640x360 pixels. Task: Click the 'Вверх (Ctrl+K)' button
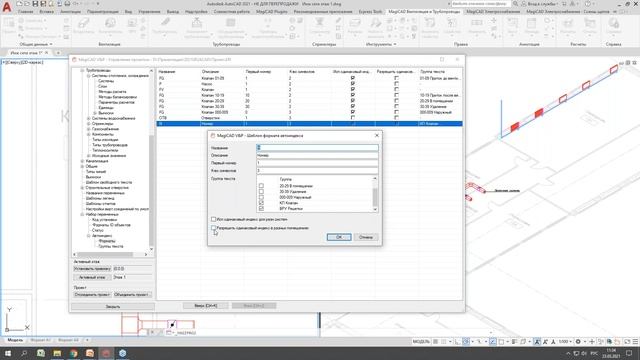click(206, 306)
